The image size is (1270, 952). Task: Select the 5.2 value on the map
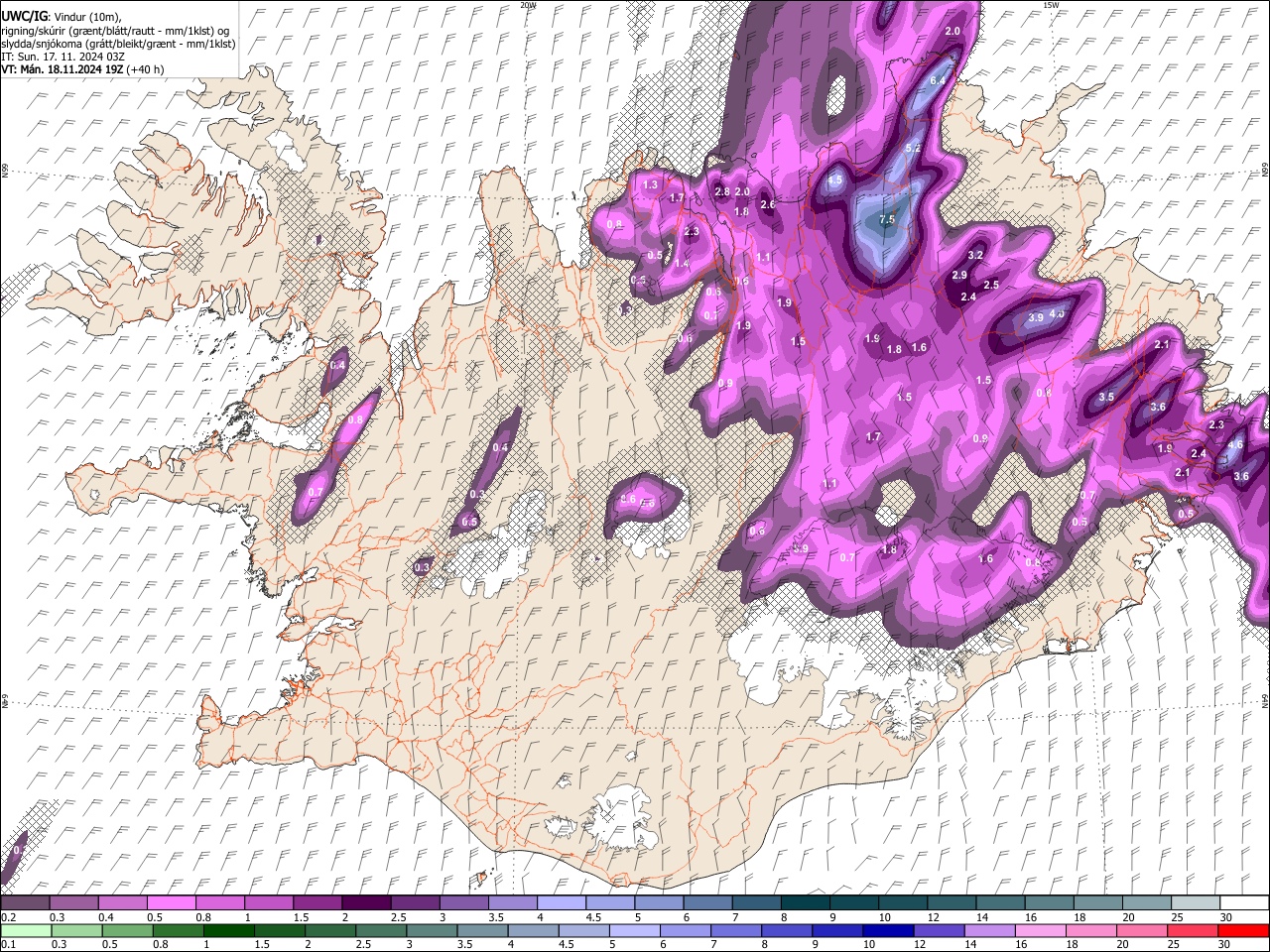tap(914, 148)
